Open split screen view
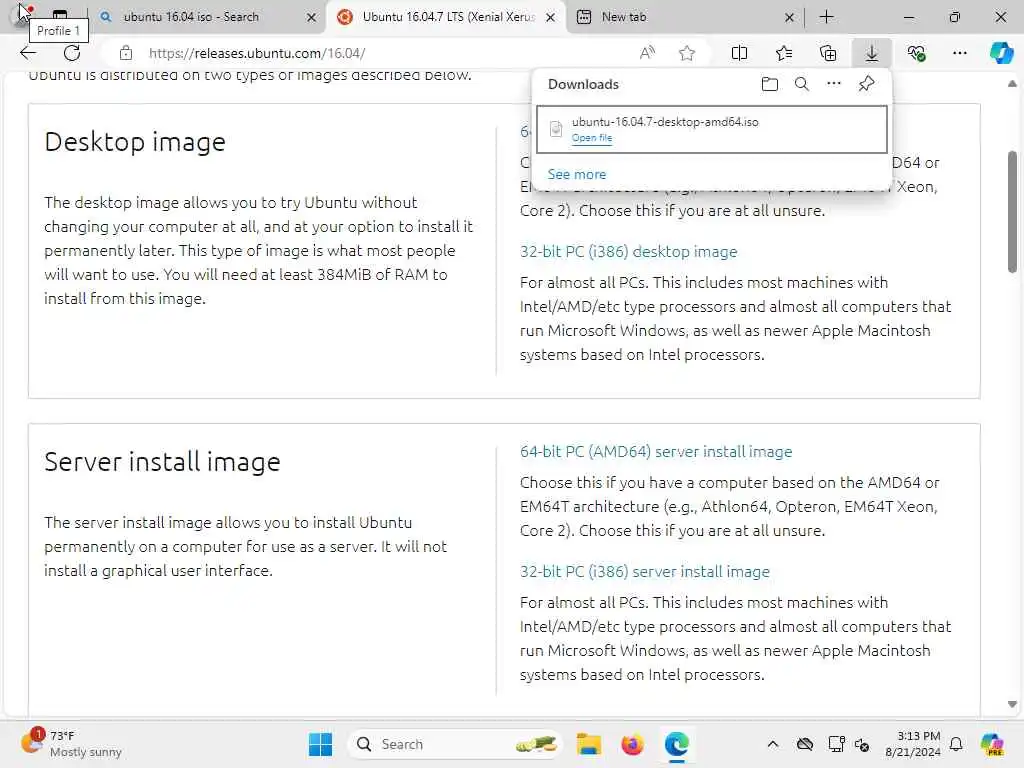 (x=739, y=53)
